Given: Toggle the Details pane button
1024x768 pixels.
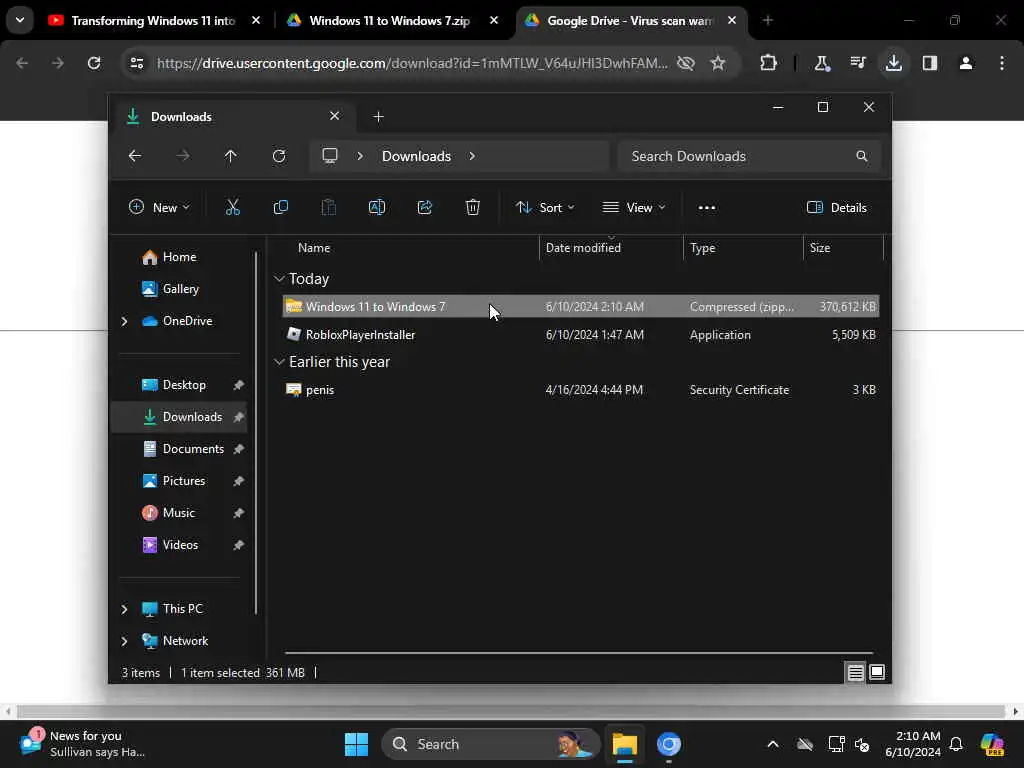Looking at the screenshot, I should 837,208.
